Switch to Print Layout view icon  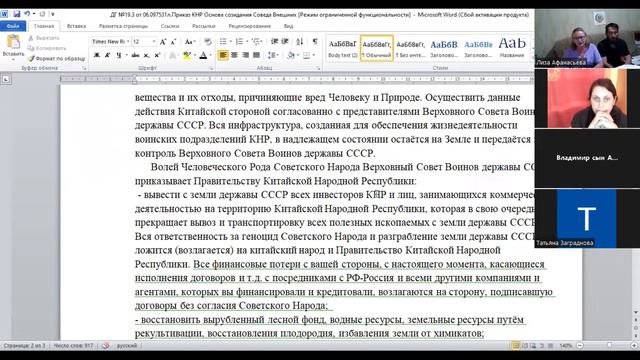click(x=516, y=346)
